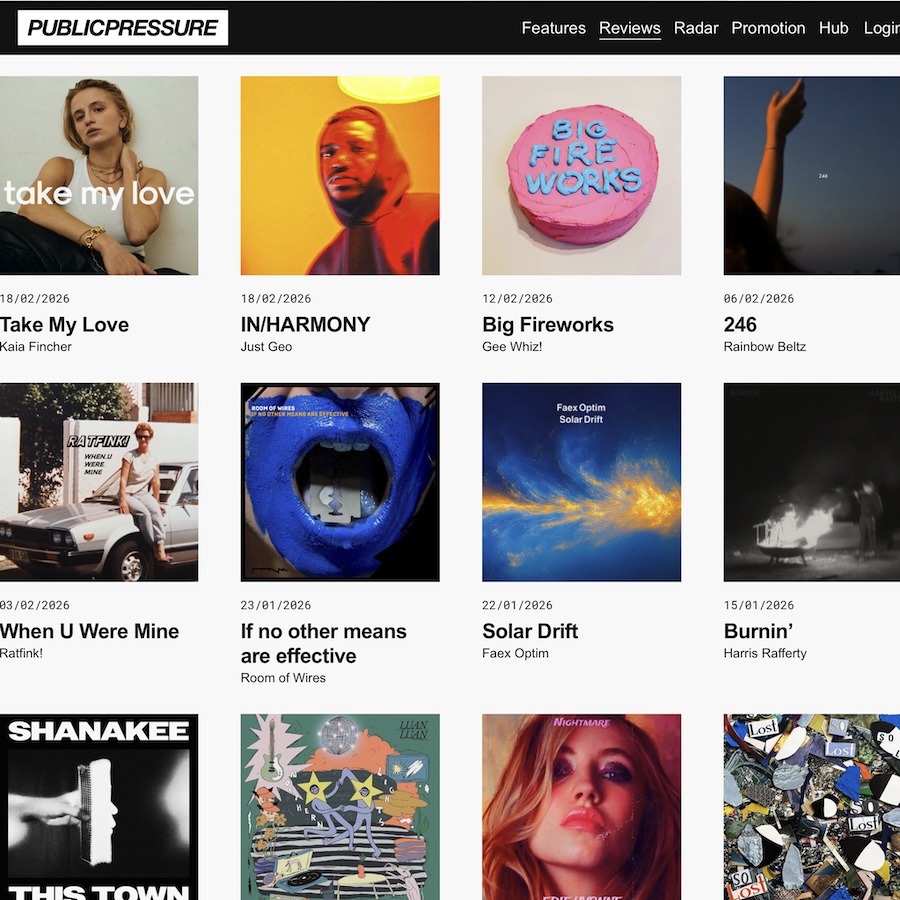The image size is (900, 900).
Task: Click the When U Were Mine title
Action: coord(90,631)
